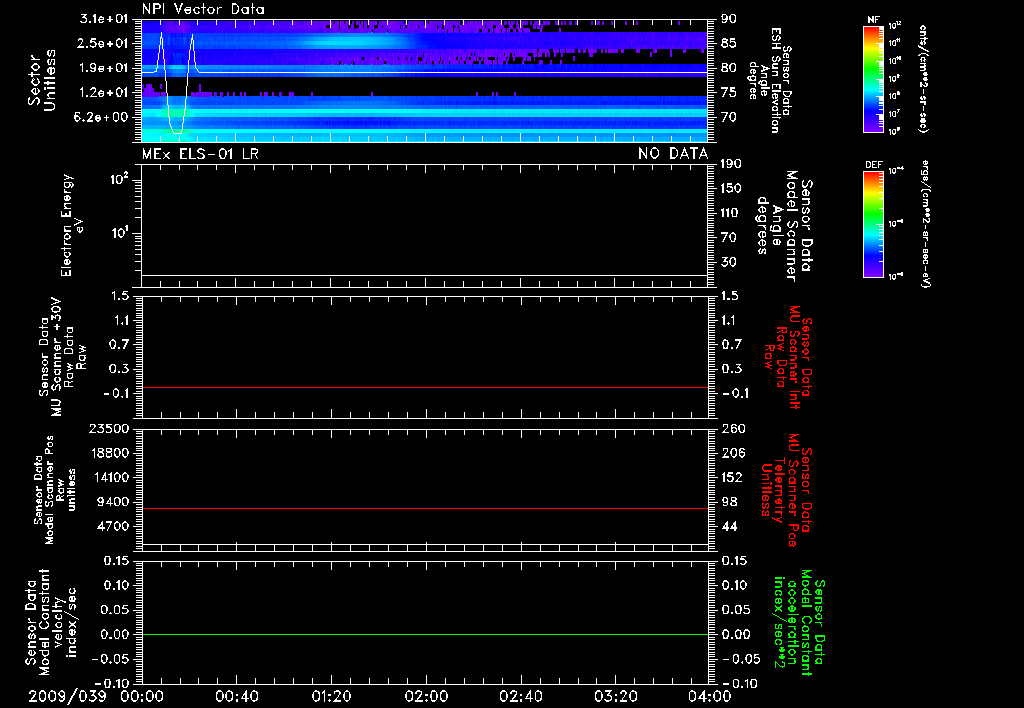Click the 'Sector Unitless' axis title
Image resolution: width=1024 pixels, height=708 pixels.
click(x=42, y=80)
